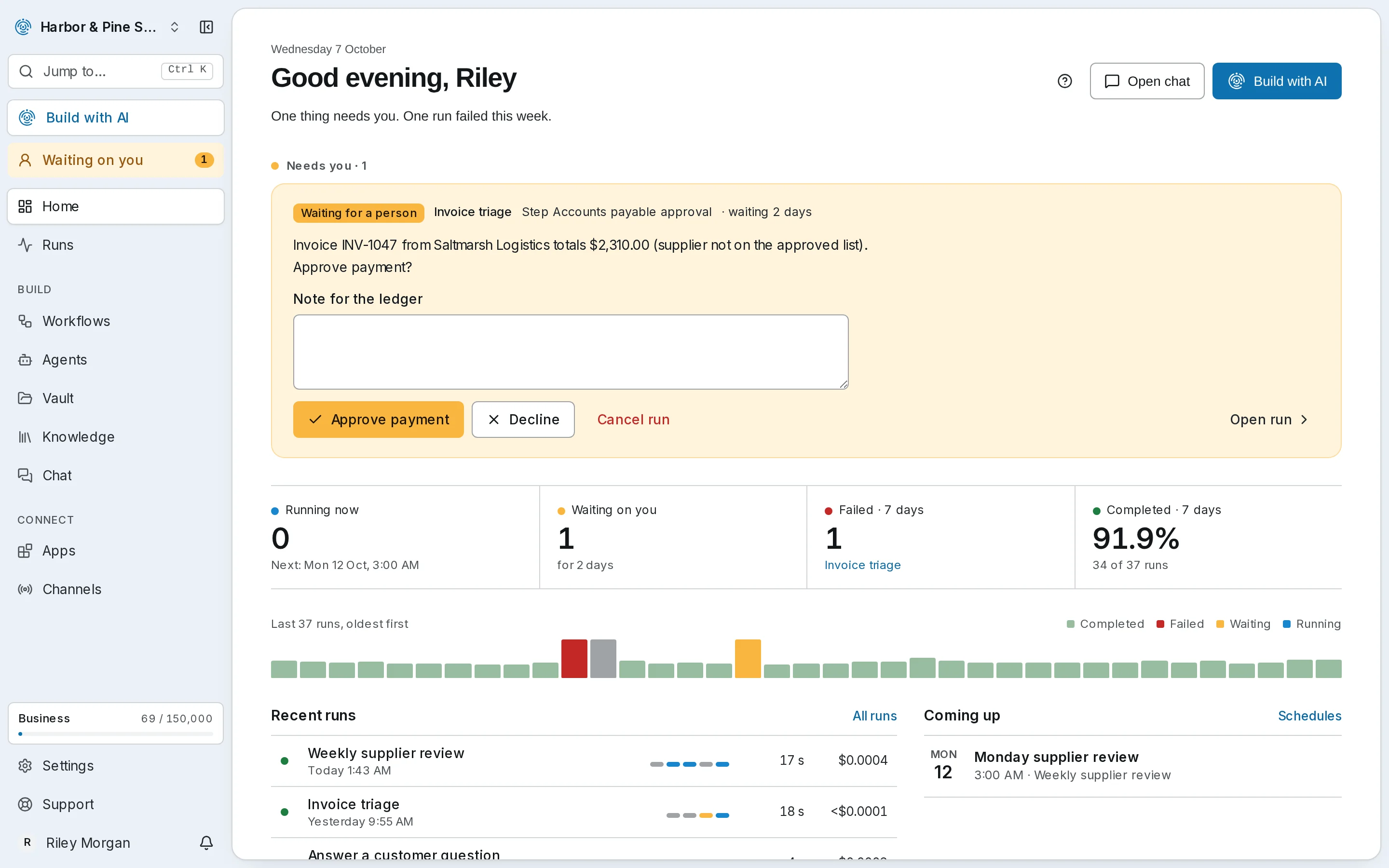The image size is (1389, 868).
Task: Open notifications bell icon
Action: [x=206, y=842]
